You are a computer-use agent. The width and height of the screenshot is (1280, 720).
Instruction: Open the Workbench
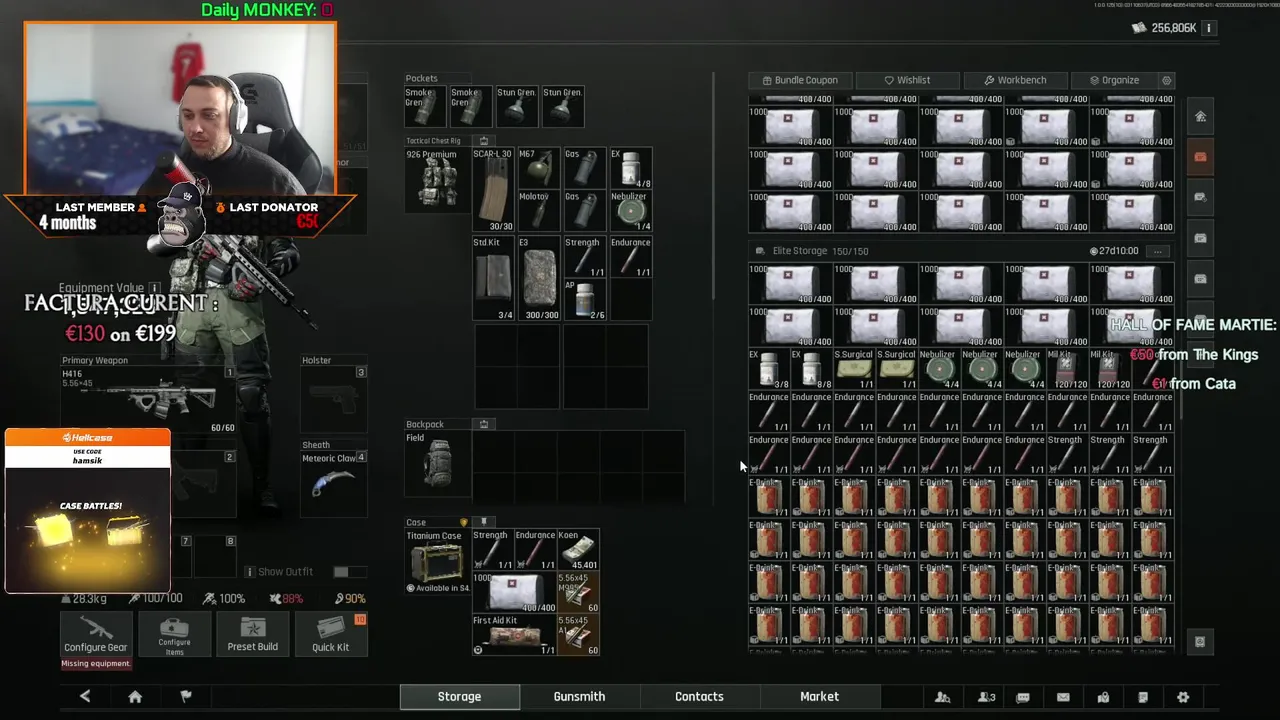tap(1014, 80)
